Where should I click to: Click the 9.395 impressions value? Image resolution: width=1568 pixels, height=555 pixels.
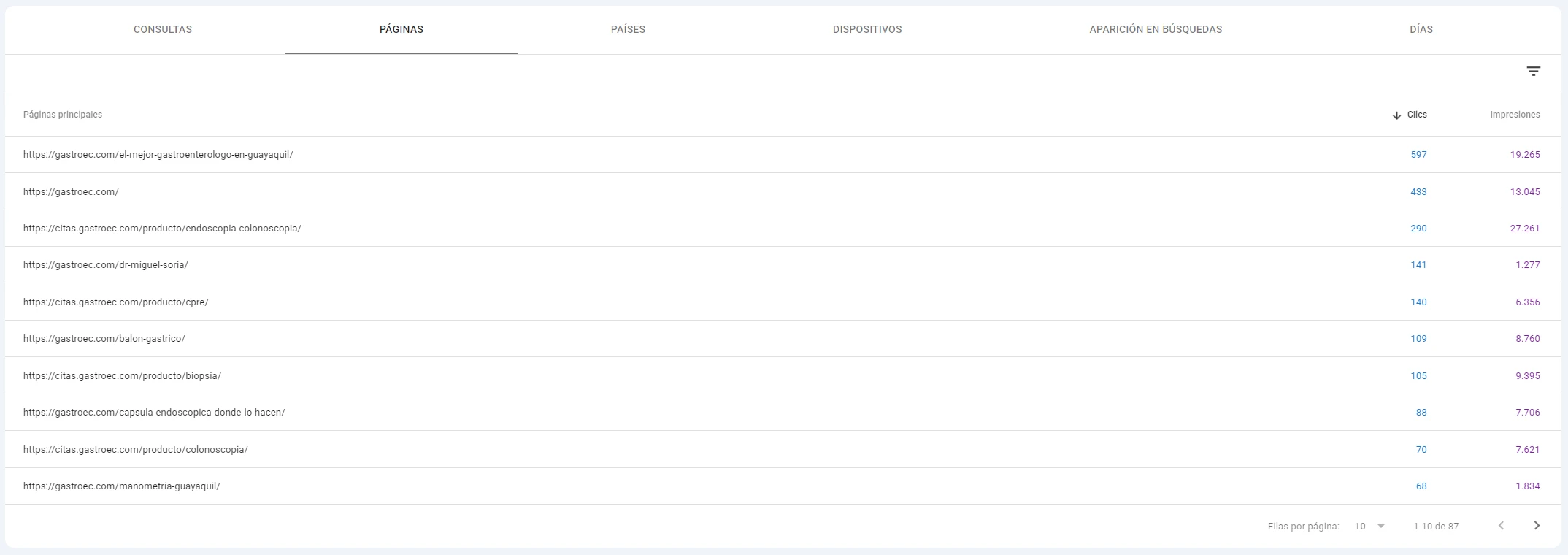coord(1528,376)
